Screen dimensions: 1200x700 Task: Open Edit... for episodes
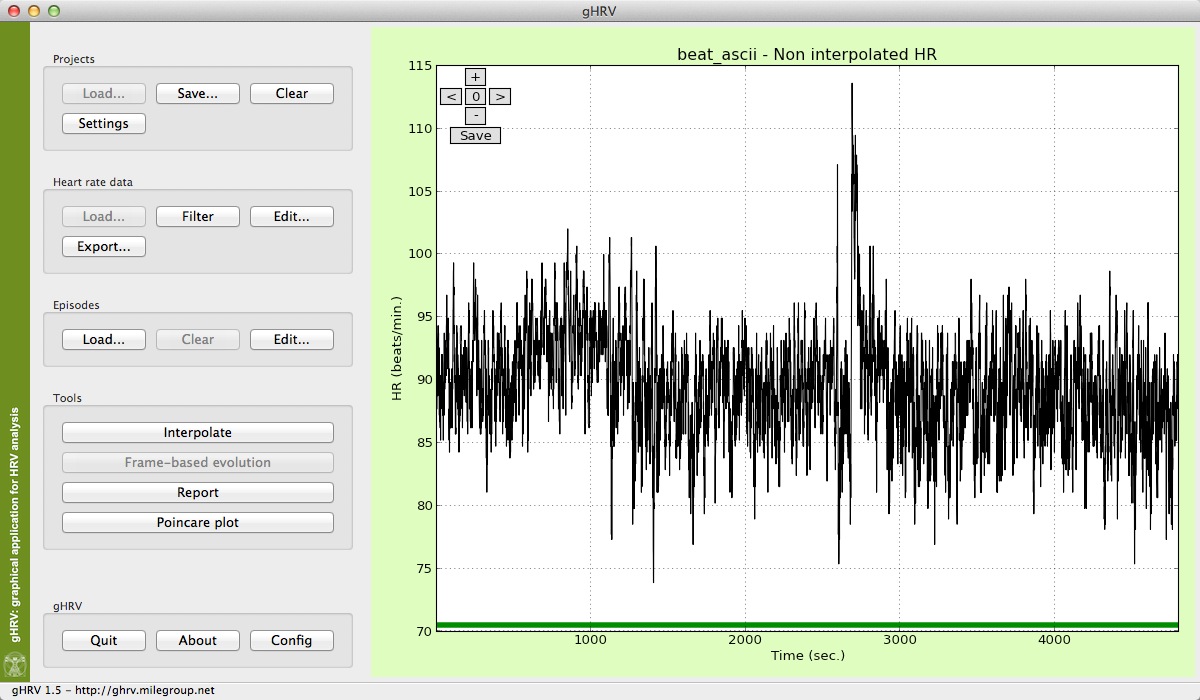292,339
